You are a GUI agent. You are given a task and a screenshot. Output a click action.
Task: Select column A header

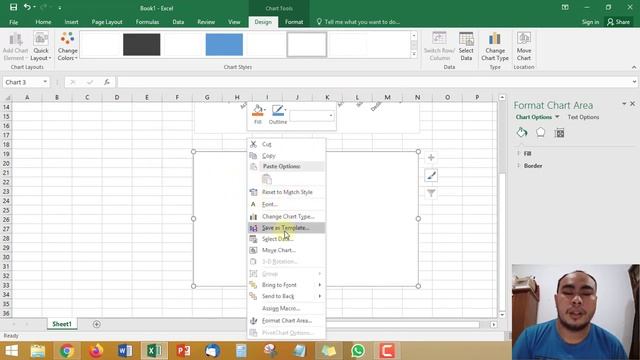tap(27, 97)
